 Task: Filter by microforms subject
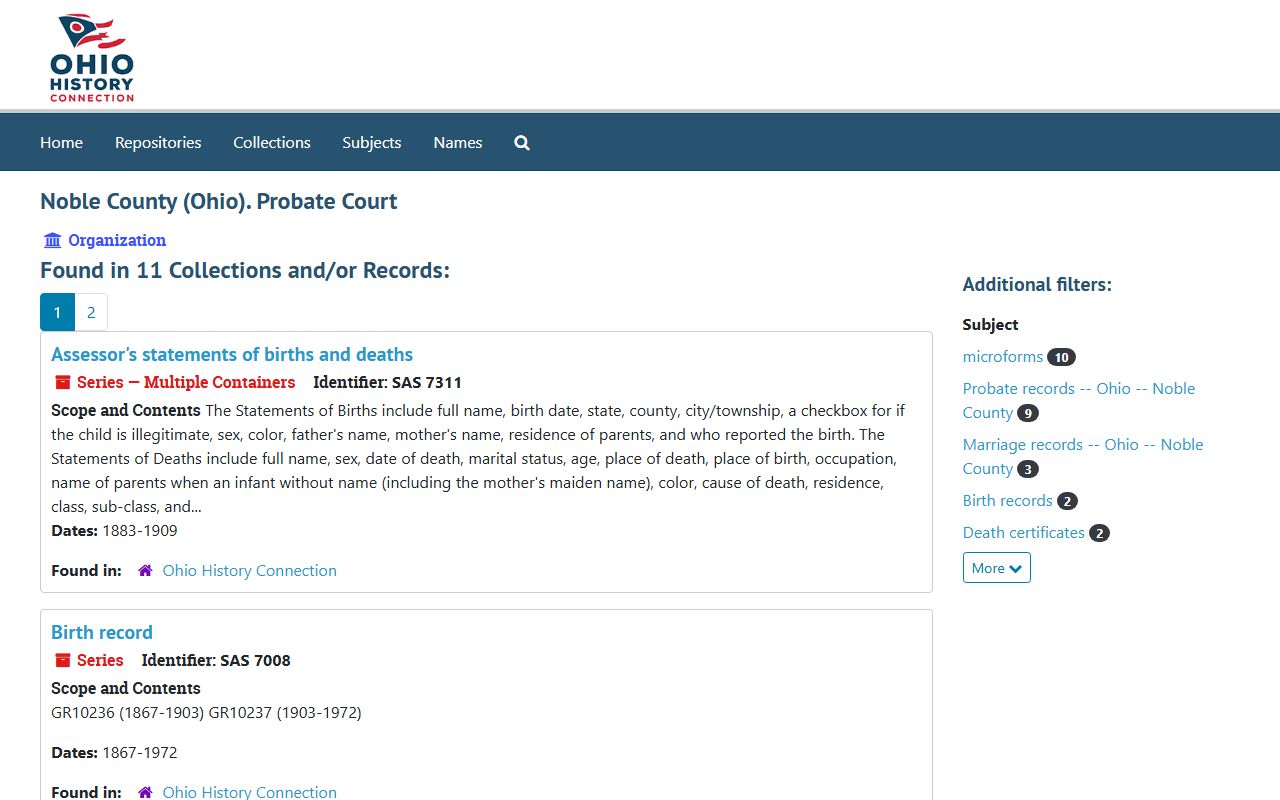(x=1003, y=357)
